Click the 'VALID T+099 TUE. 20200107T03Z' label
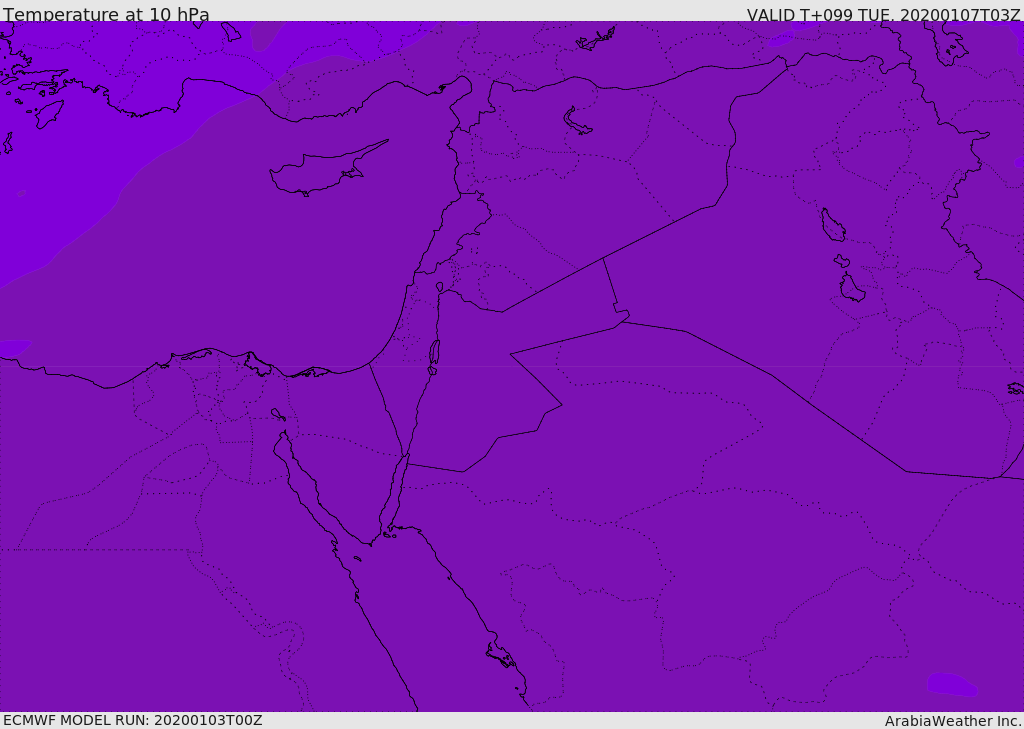Image resolution: width=1024 pixels, height=729 pixels. pyautogui.click(x=884, y=14)
